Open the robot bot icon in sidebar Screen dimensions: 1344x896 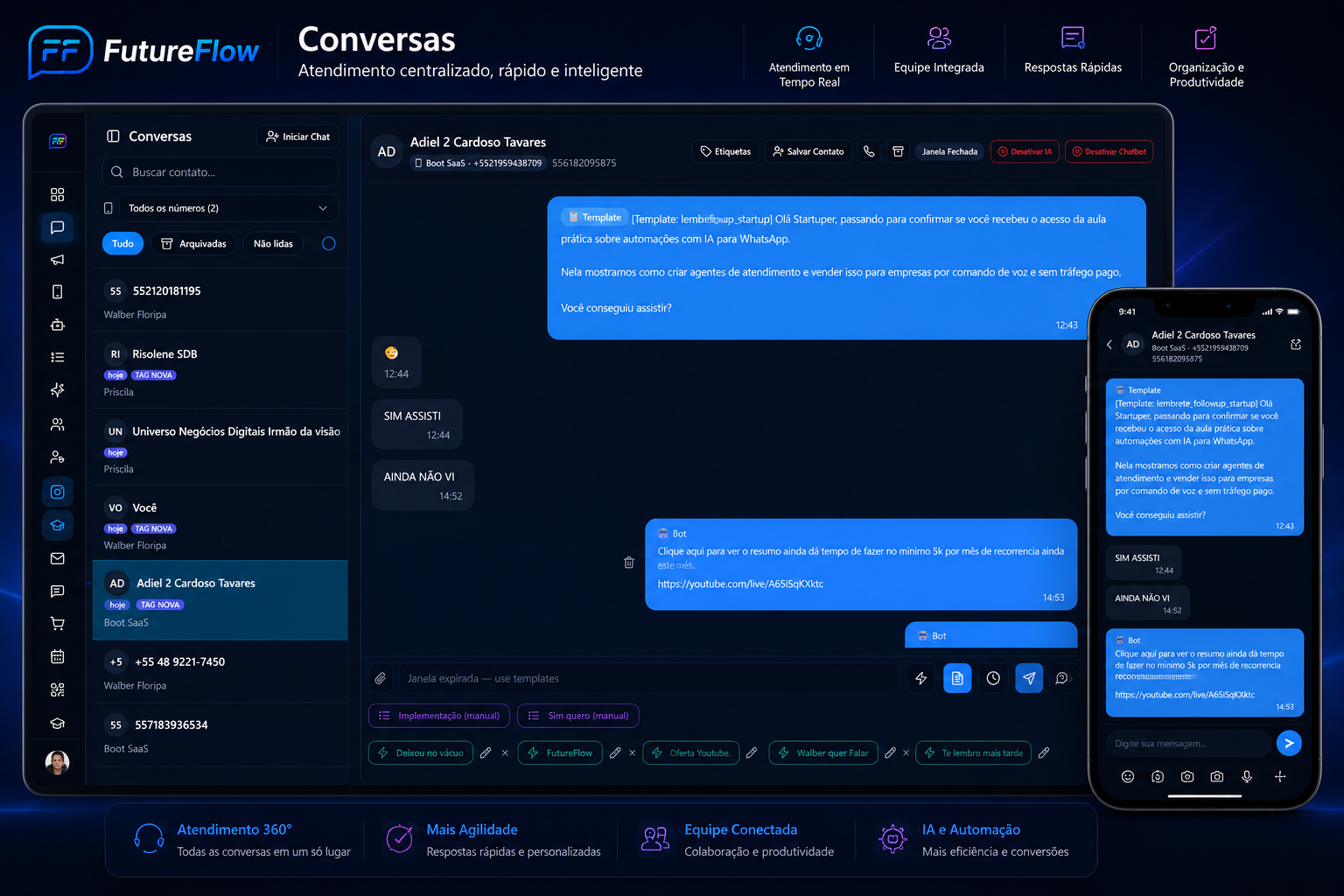pyautogui.click(x=58, y=325)
